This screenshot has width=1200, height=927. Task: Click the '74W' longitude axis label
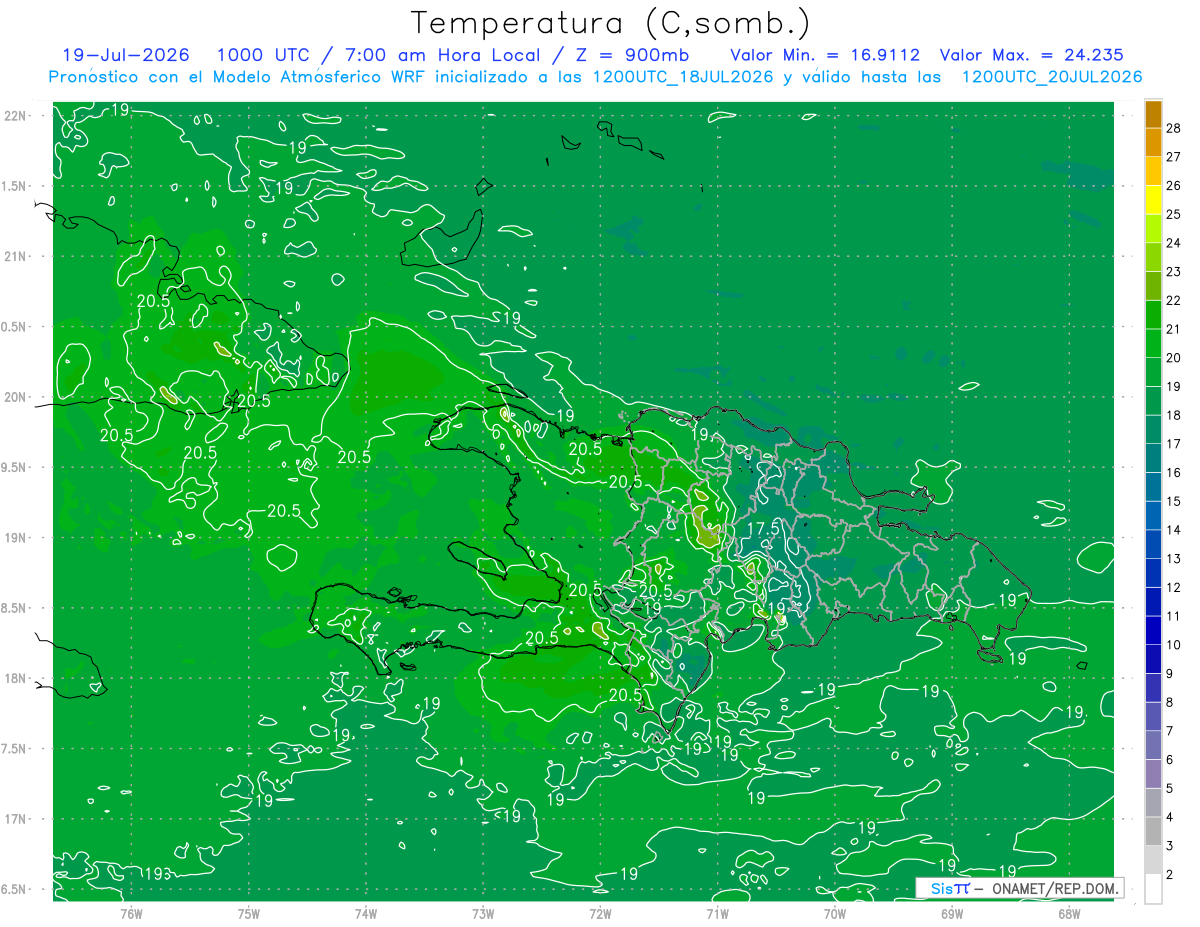point(366,913)
